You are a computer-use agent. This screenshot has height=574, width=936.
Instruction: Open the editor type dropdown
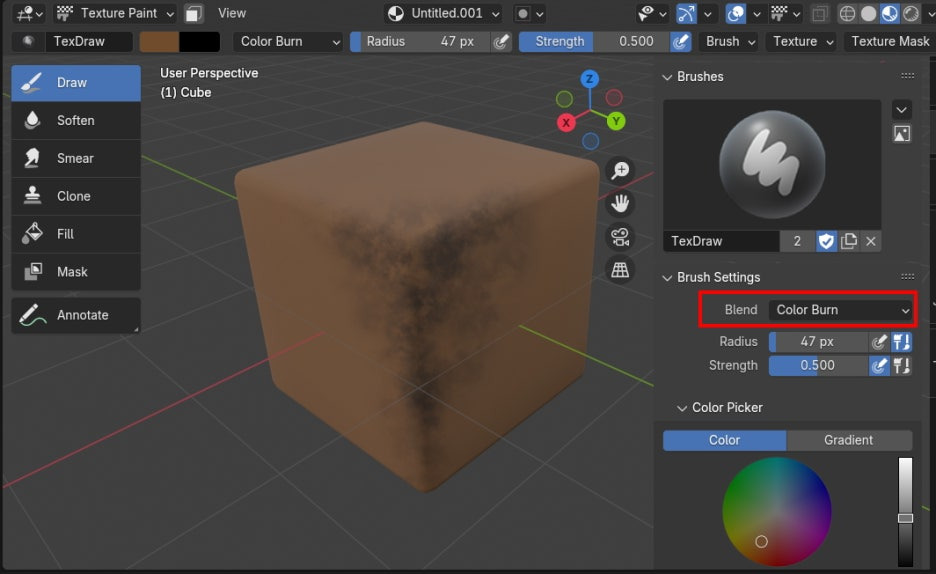(30, 13)
